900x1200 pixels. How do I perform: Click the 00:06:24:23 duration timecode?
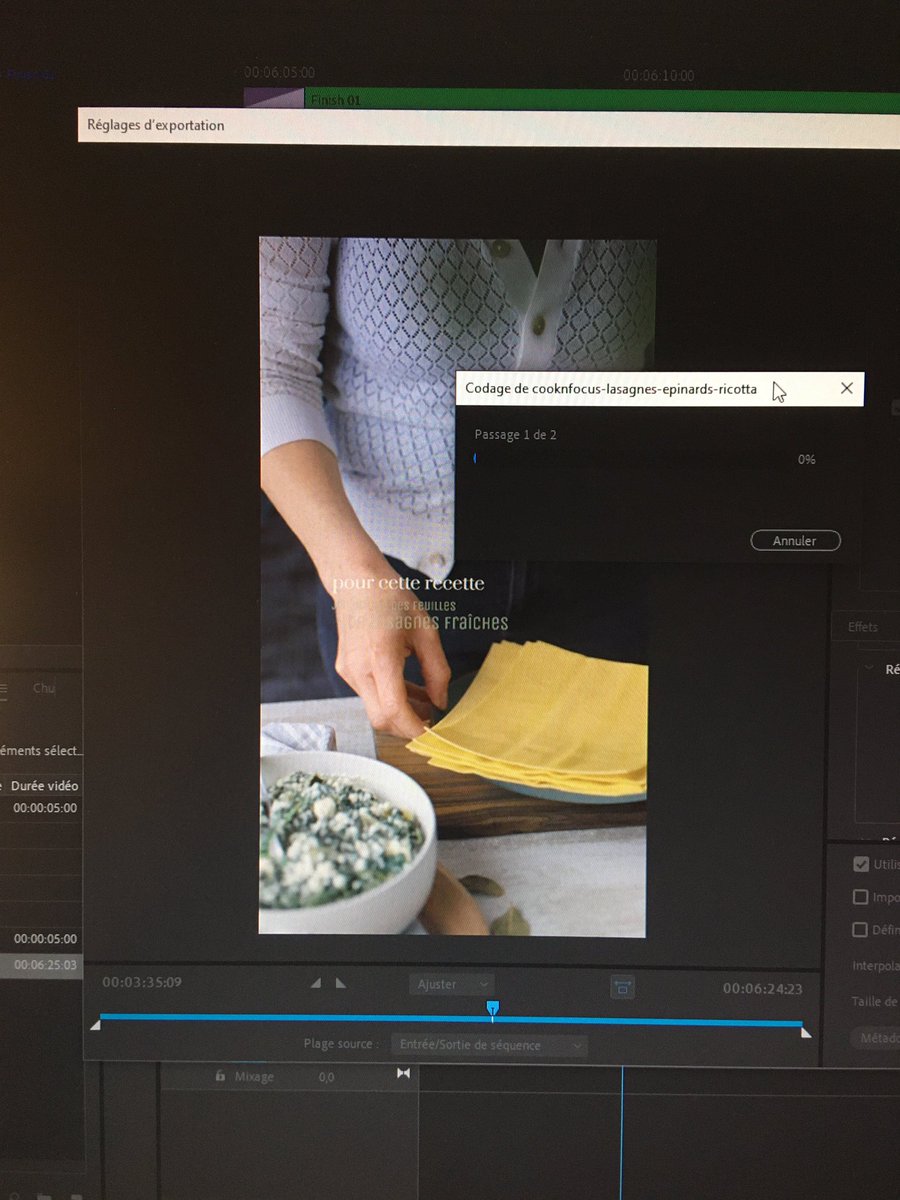click(762, 989)
